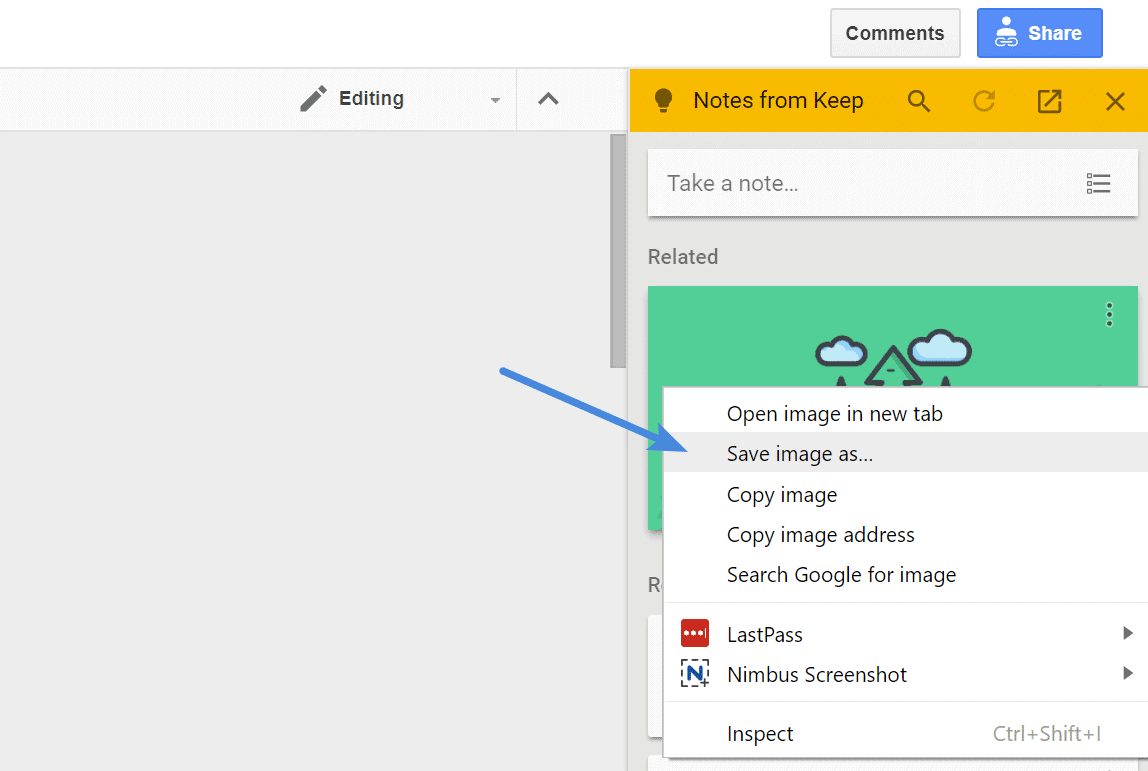Open Keep in new window icon
Image resolution: width=1148 pixels, height=771 pixels.
click(1049, 101)
